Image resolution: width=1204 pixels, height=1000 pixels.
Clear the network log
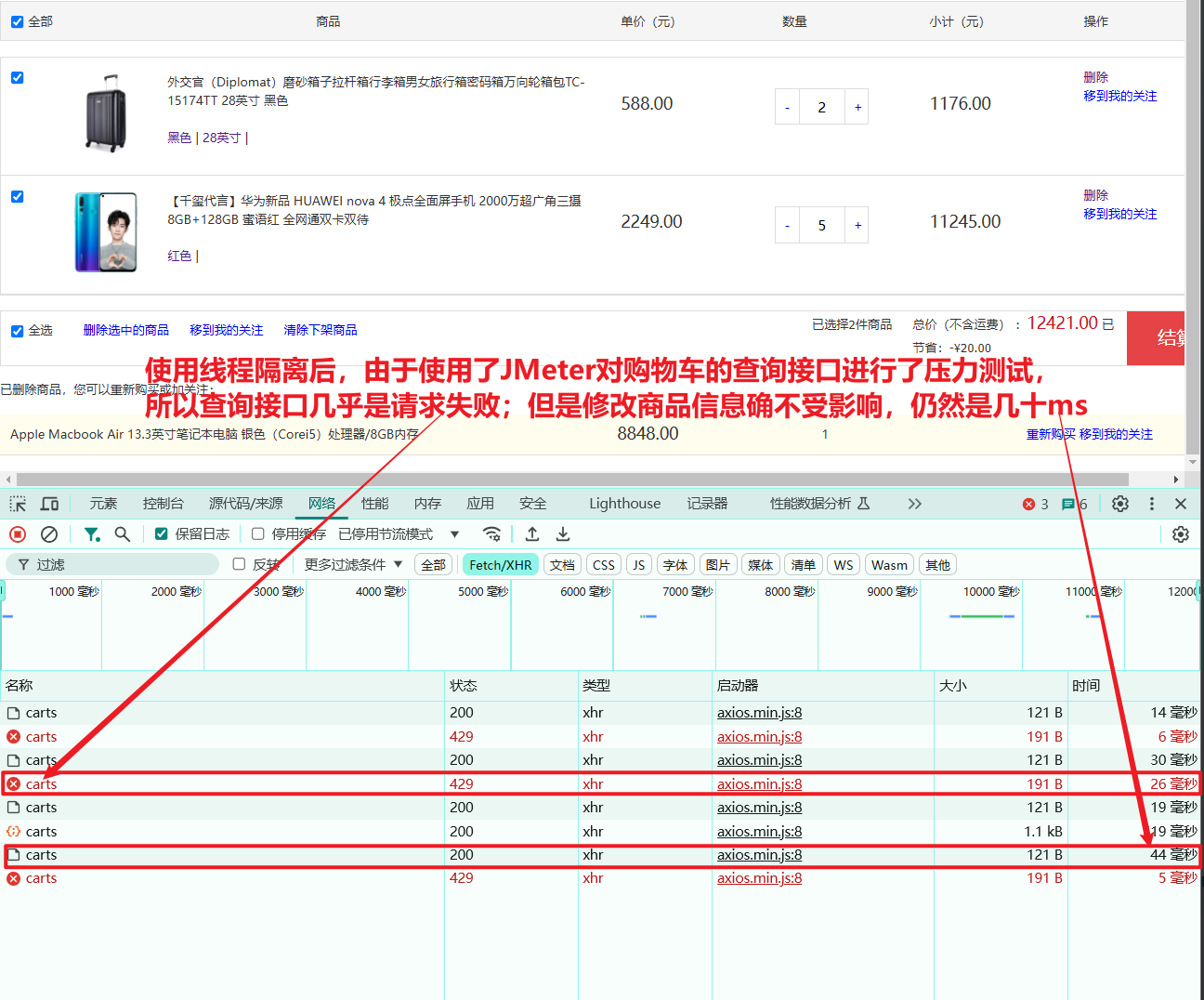click(49, 534)
